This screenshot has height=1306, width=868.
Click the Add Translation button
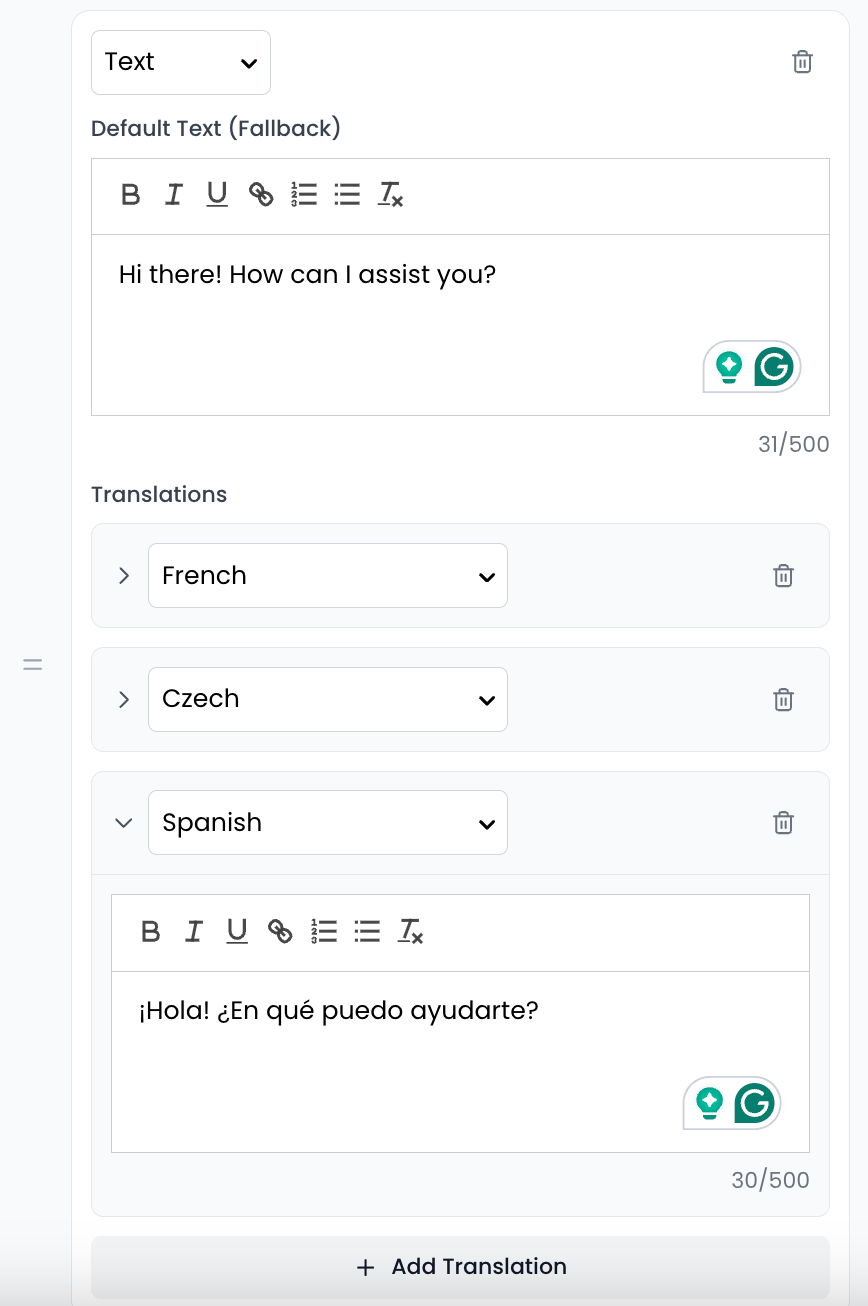(x=460, y=1267)
